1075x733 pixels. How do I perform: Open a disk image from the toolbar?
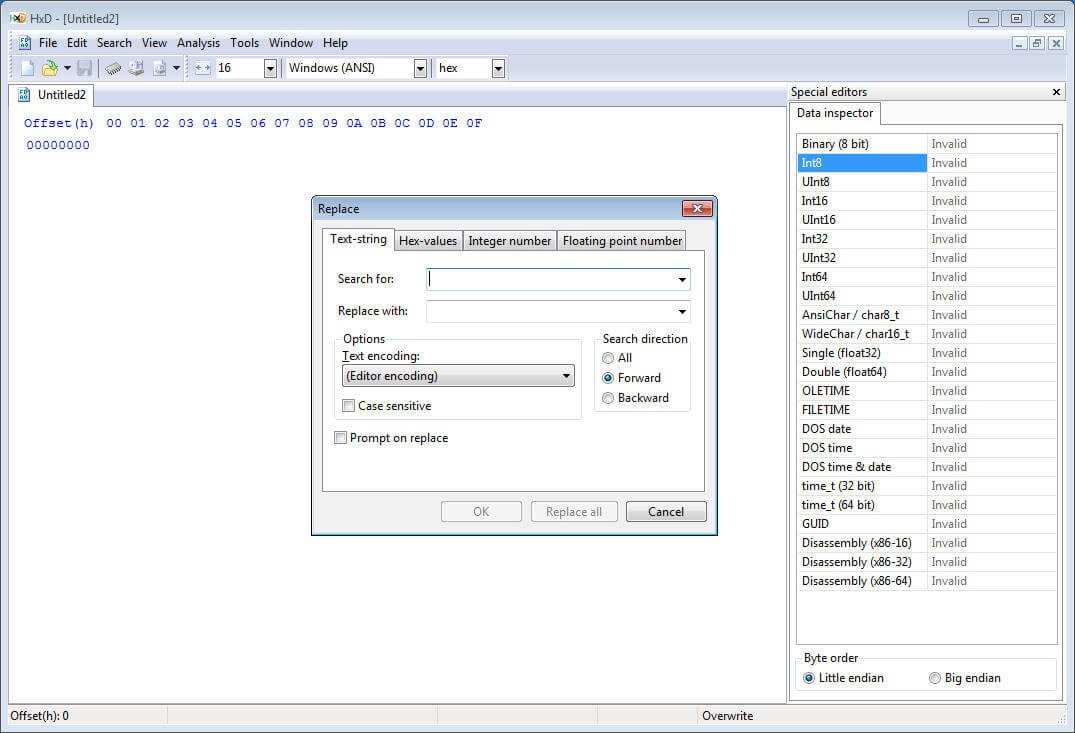point(160,68)
